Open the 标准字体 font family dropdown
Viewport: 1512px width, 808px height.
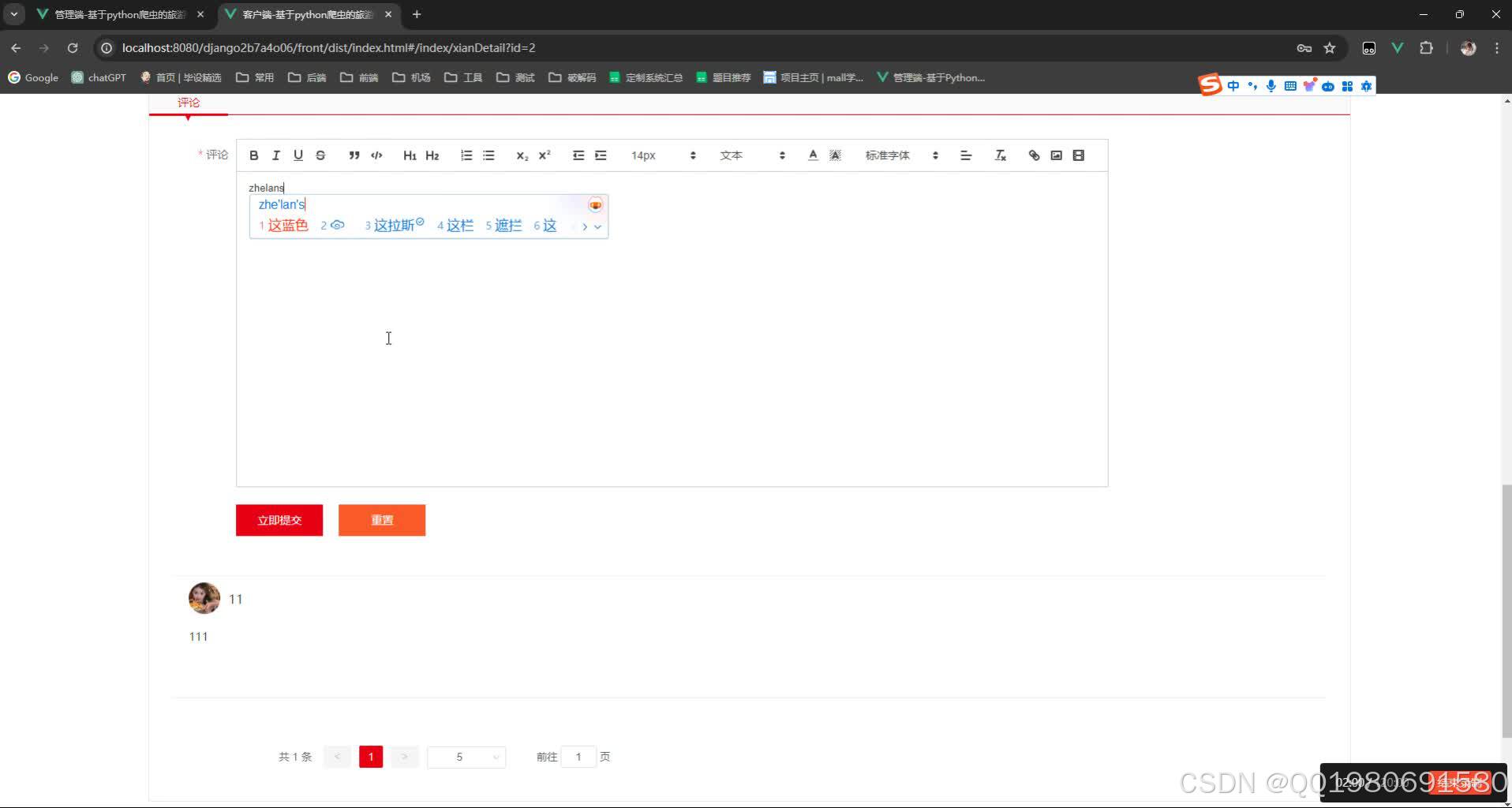pos(901,155)
